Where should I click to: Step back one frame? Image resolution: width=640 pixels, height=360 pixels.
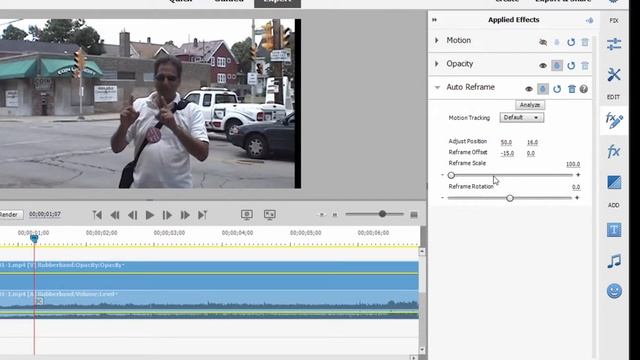click(x=132, y=215)
